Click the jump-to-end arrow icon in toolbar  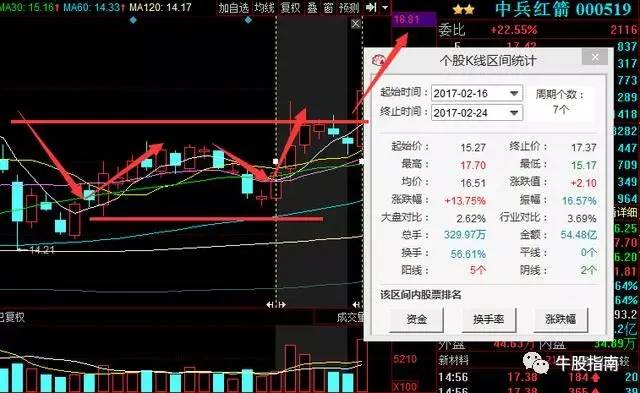click(371, 7)
